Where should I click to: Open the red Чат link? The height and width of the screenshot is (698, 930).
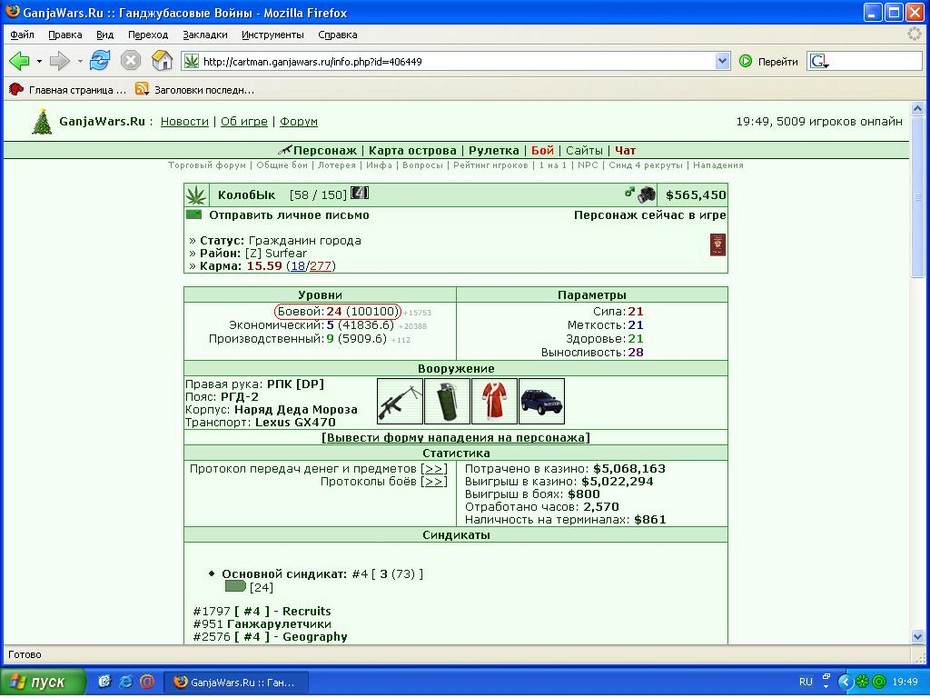coord(625,150)
